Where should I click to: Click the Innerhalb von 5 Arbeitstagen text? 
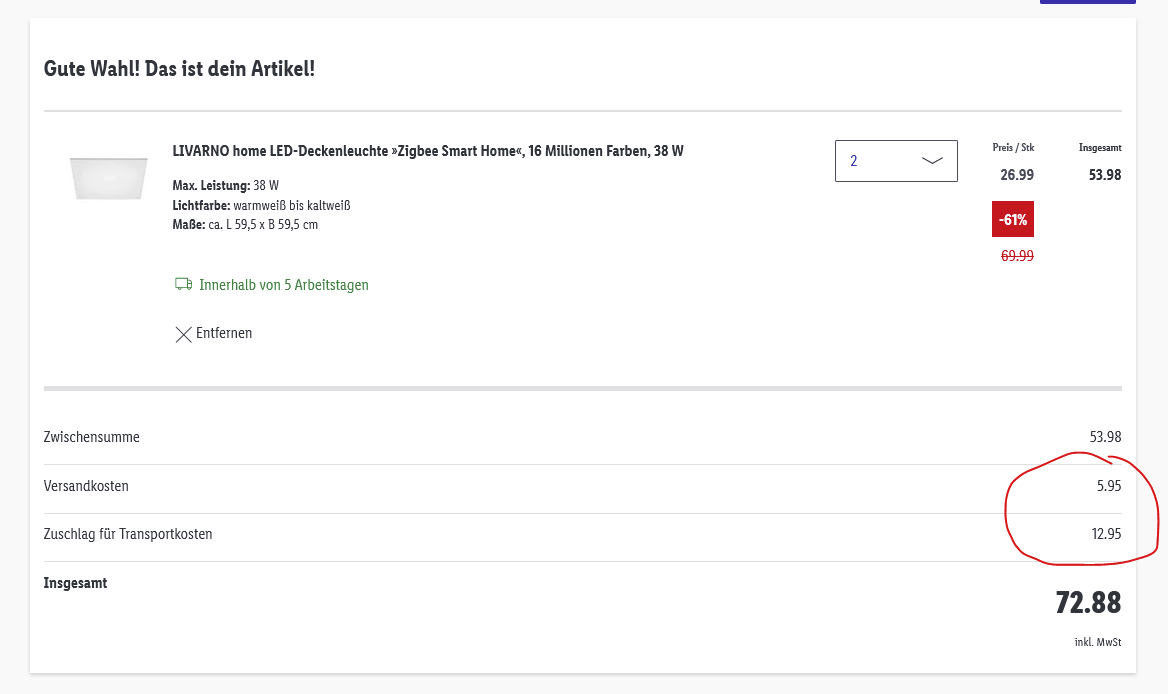coord(284,284)
